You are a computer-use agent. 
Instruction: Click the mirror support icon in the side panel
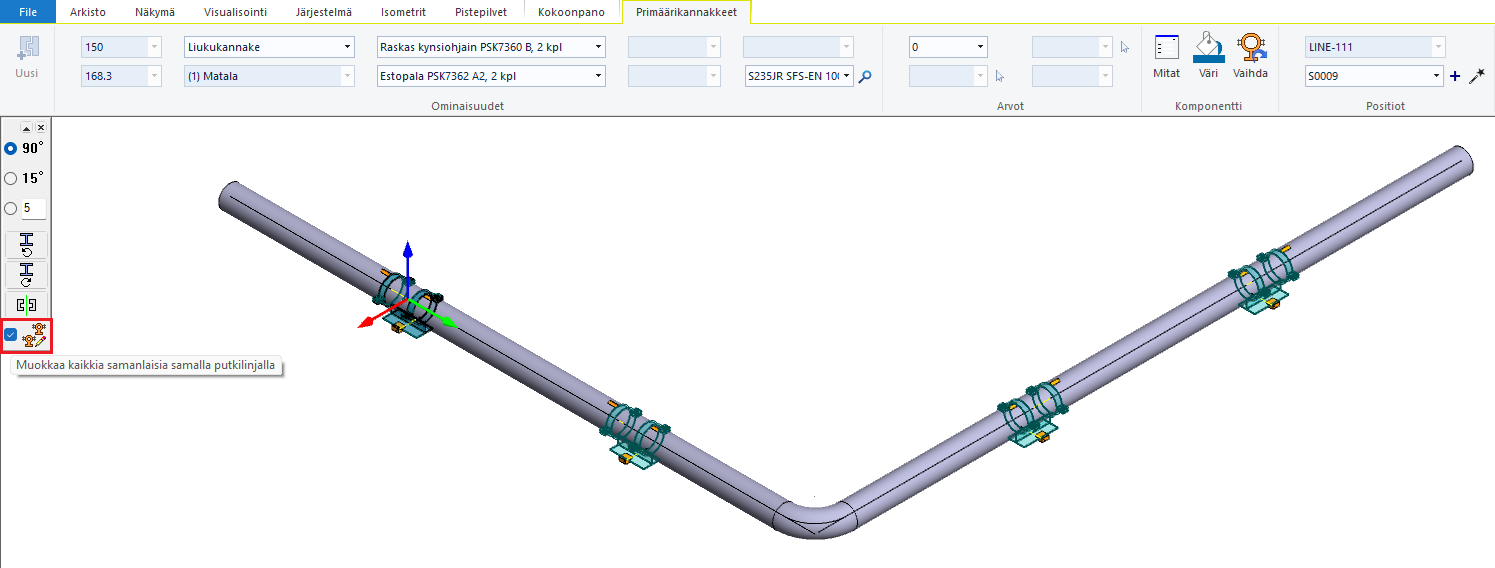click(x=27, y=305)
